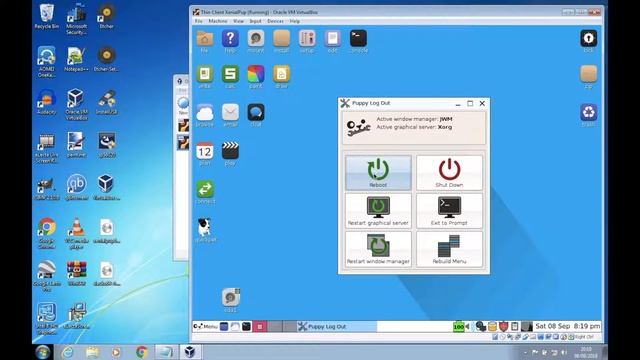The width and height of the screenshot is (640, 360).
Task: Click the Reboot button in Puppy Log Out
Action: [x=378, y=173]
